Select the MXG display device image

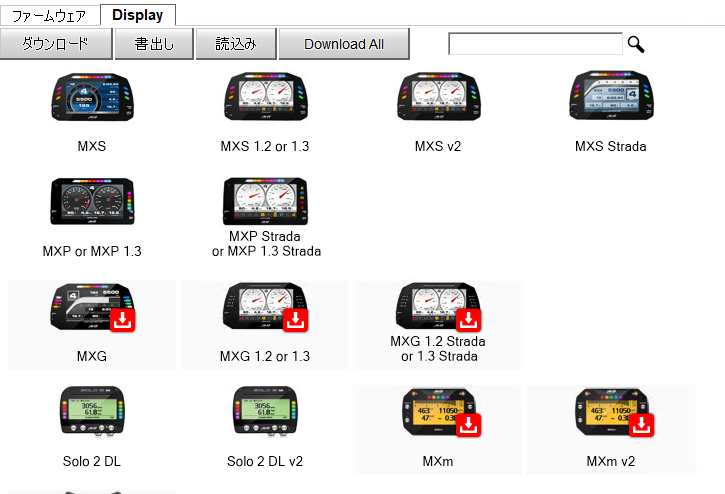[x=92, y=307]
